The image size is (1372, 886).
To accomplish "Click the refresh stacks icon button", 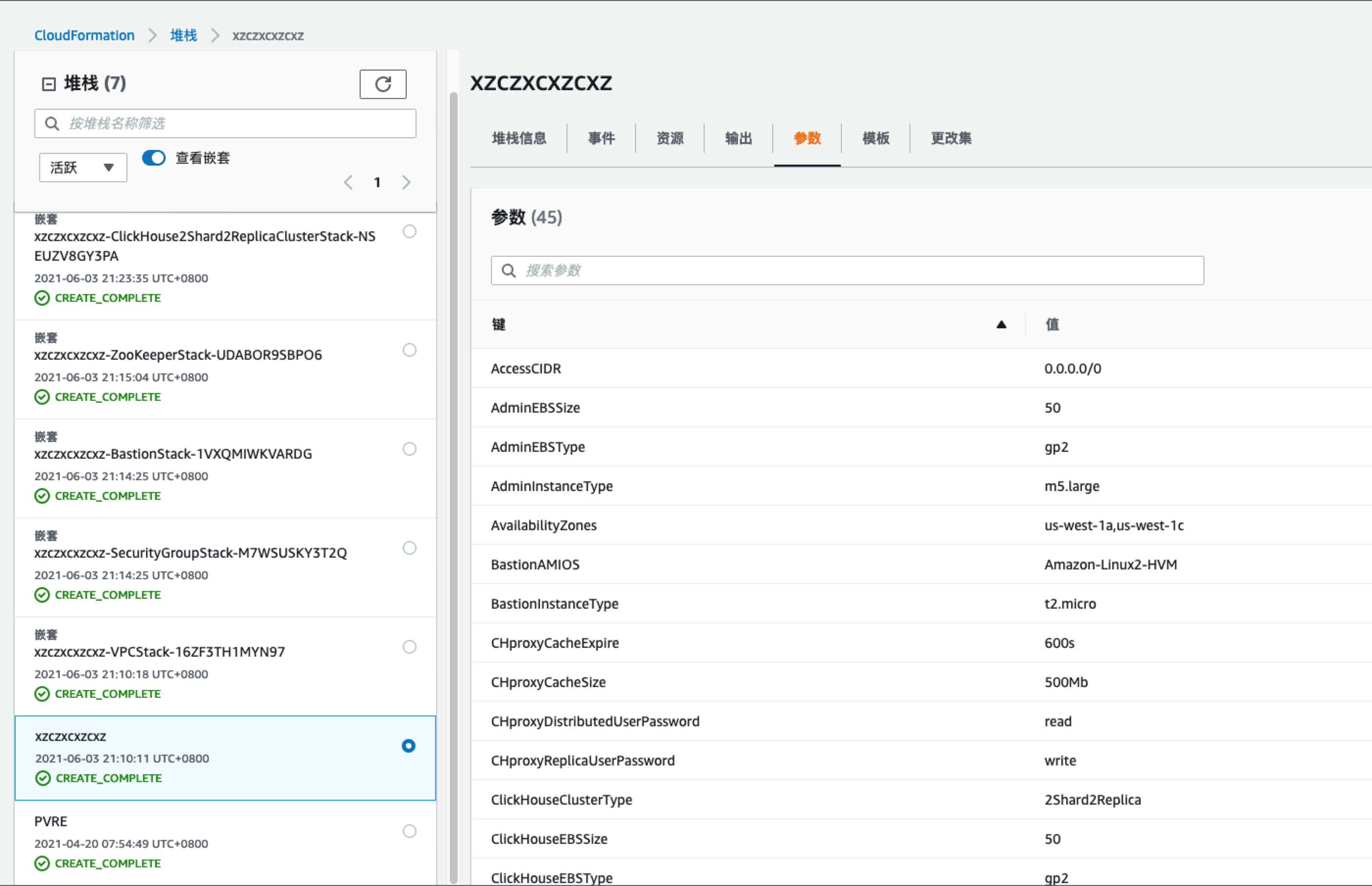I will pos(383,84).
